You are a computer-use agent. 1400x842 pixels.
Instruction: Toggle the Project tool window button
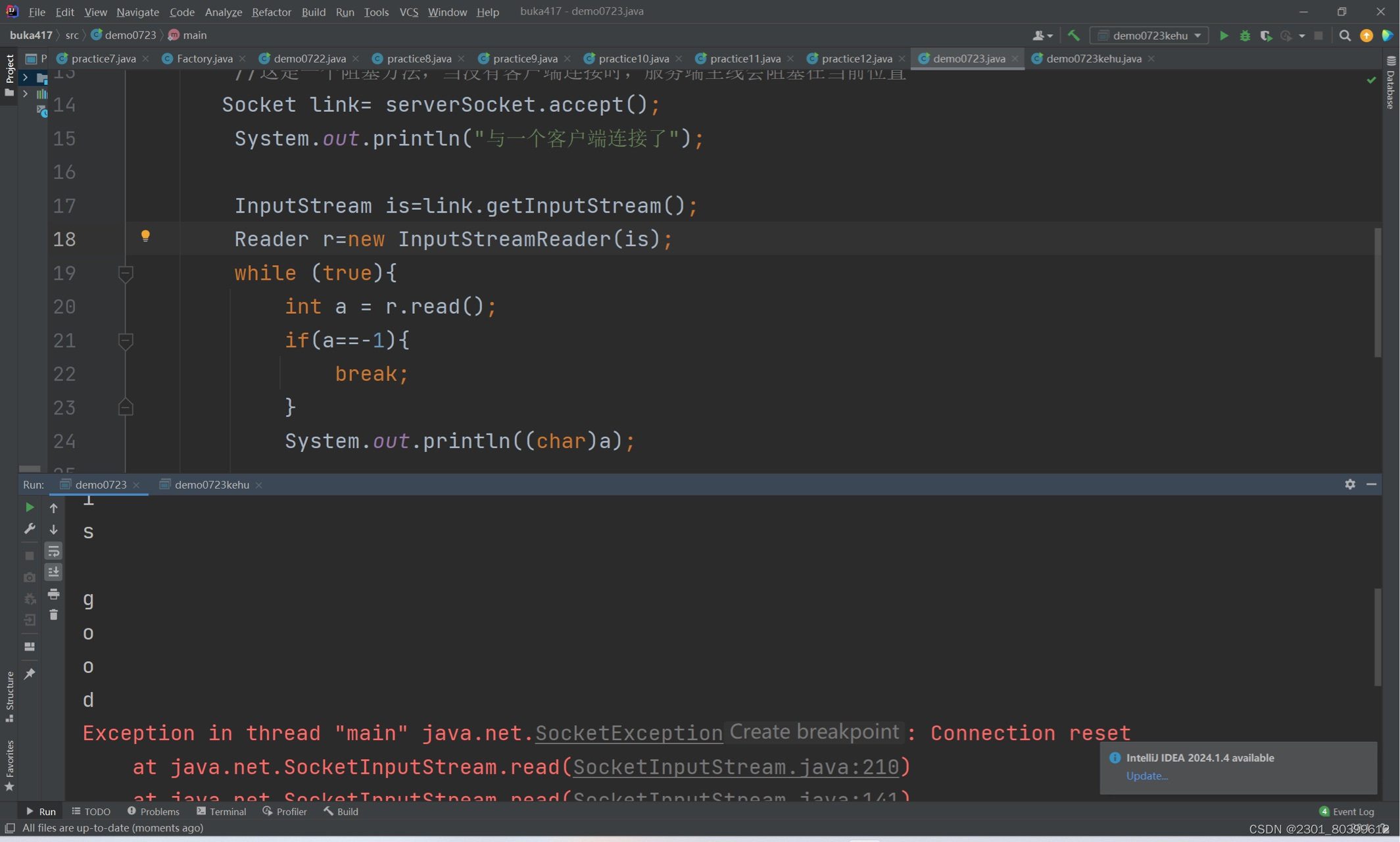9,74
